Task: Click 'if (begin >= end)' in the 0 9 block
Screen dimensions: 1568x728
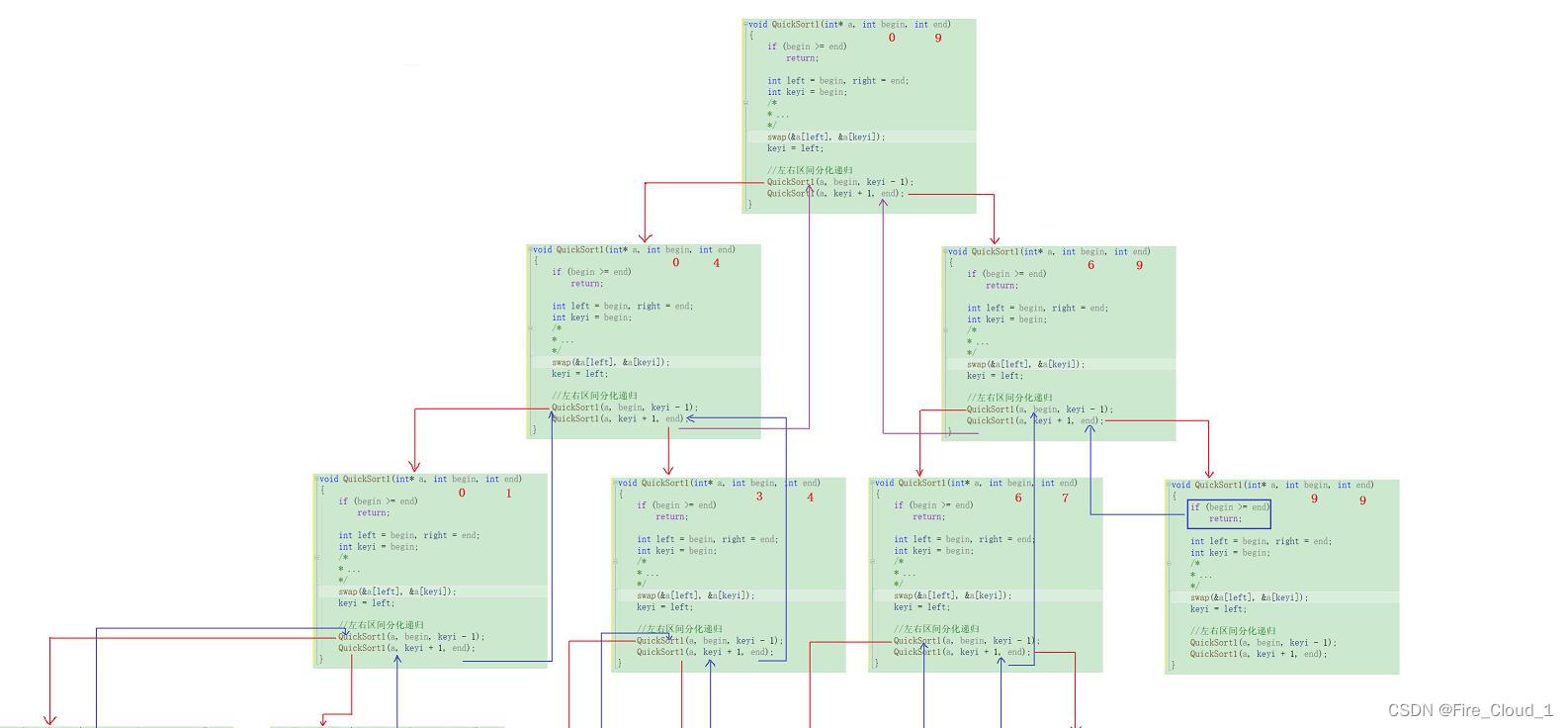Action: click(x=807, y=46)
